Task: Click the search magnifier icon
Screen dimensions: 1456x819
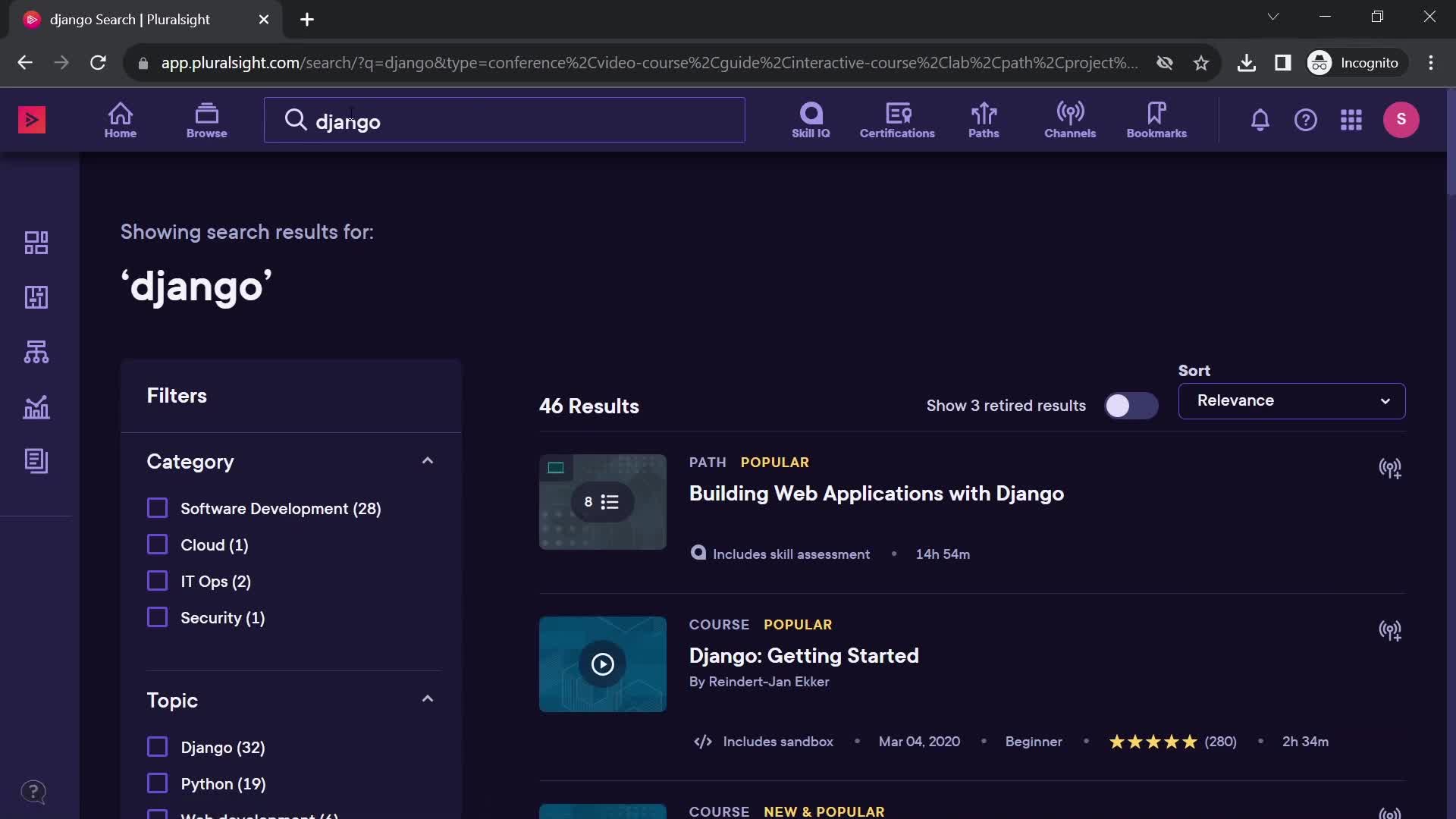Action: click(295, 120)
